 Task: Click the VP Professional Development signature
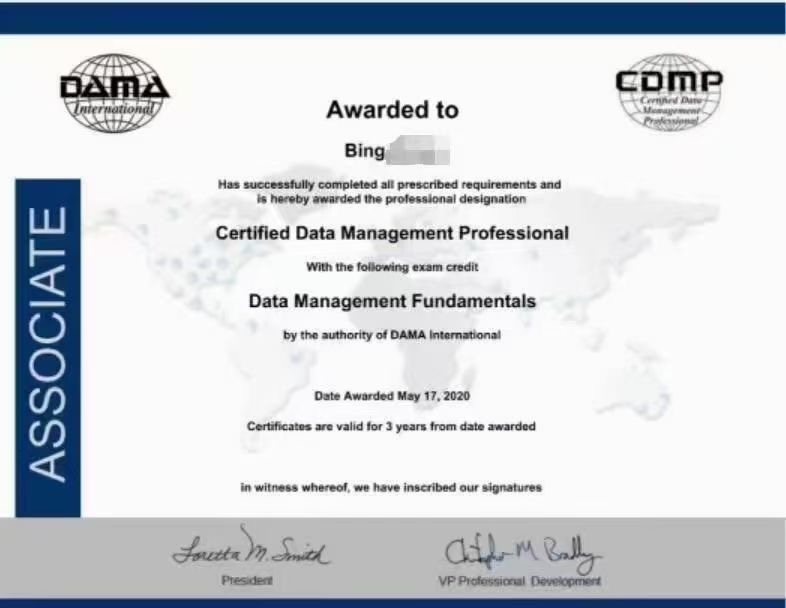click(522, 552)
